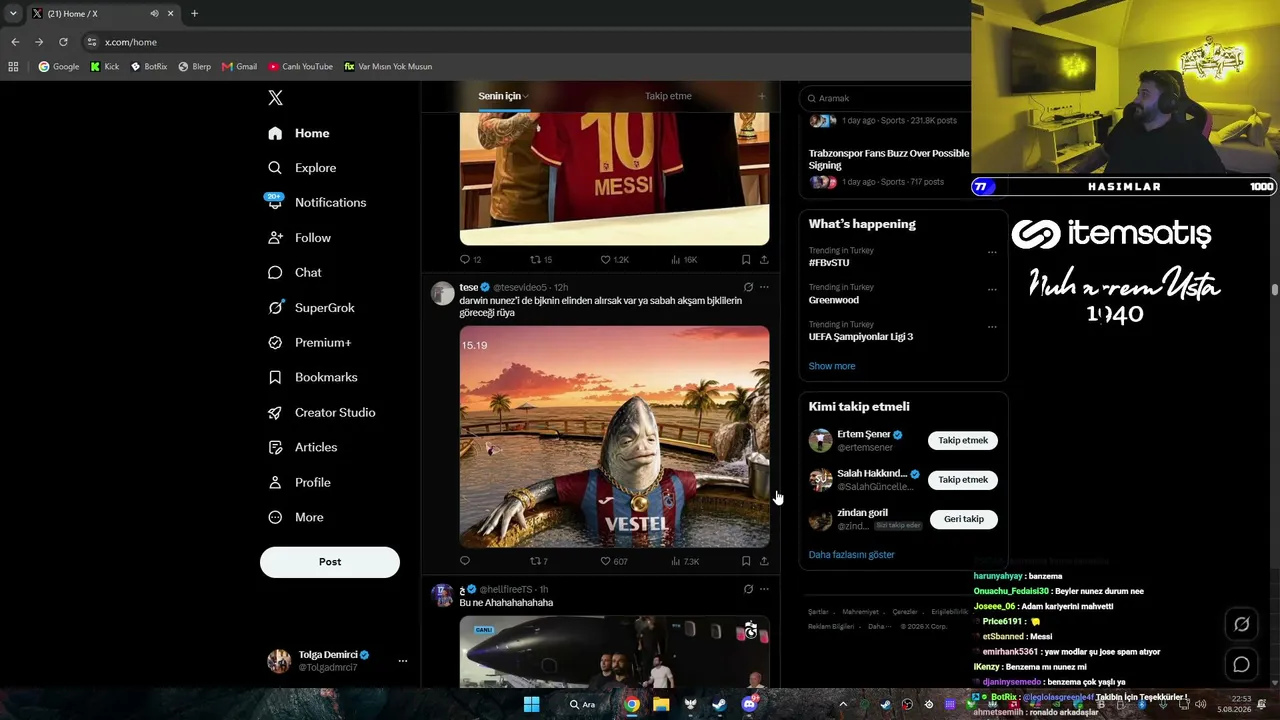Open Grok floating button at bottom right
Image resolution: width=1280 pixels, height=720 pixels.
[1242, 624]
